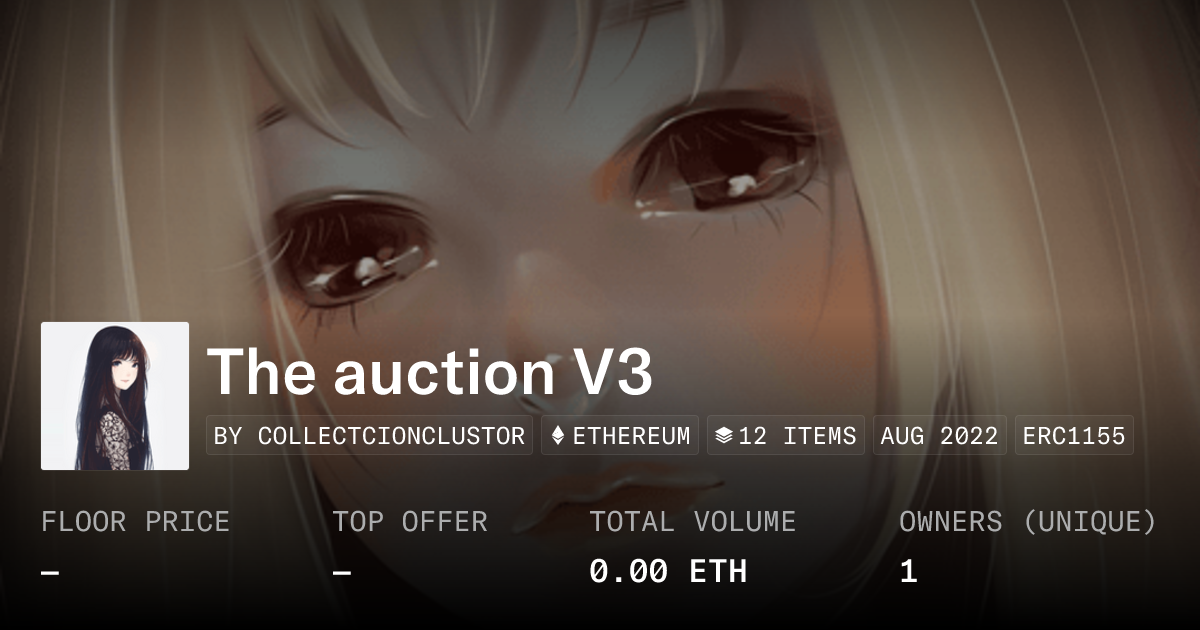Click the collection avatar thumbnail
Screen dimensions: 1200x630
click(x=115, y=396)
